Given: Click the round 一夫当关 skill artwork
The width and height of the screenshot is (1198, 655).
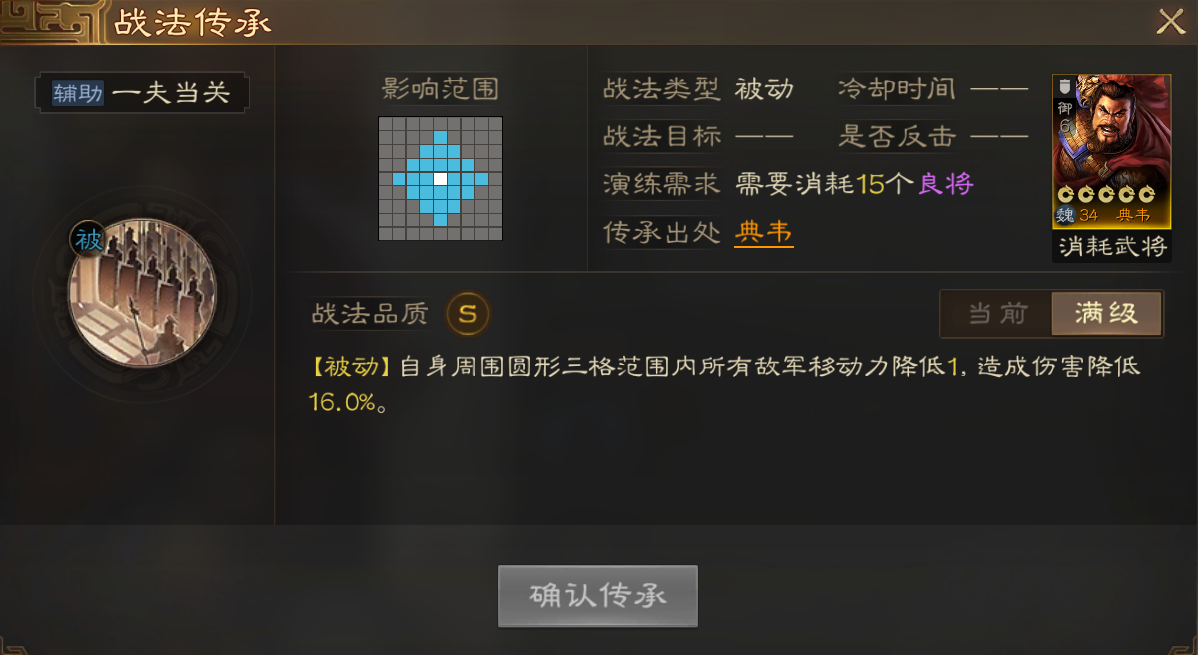Looking at the screenshot, I should tap(143, 293).
